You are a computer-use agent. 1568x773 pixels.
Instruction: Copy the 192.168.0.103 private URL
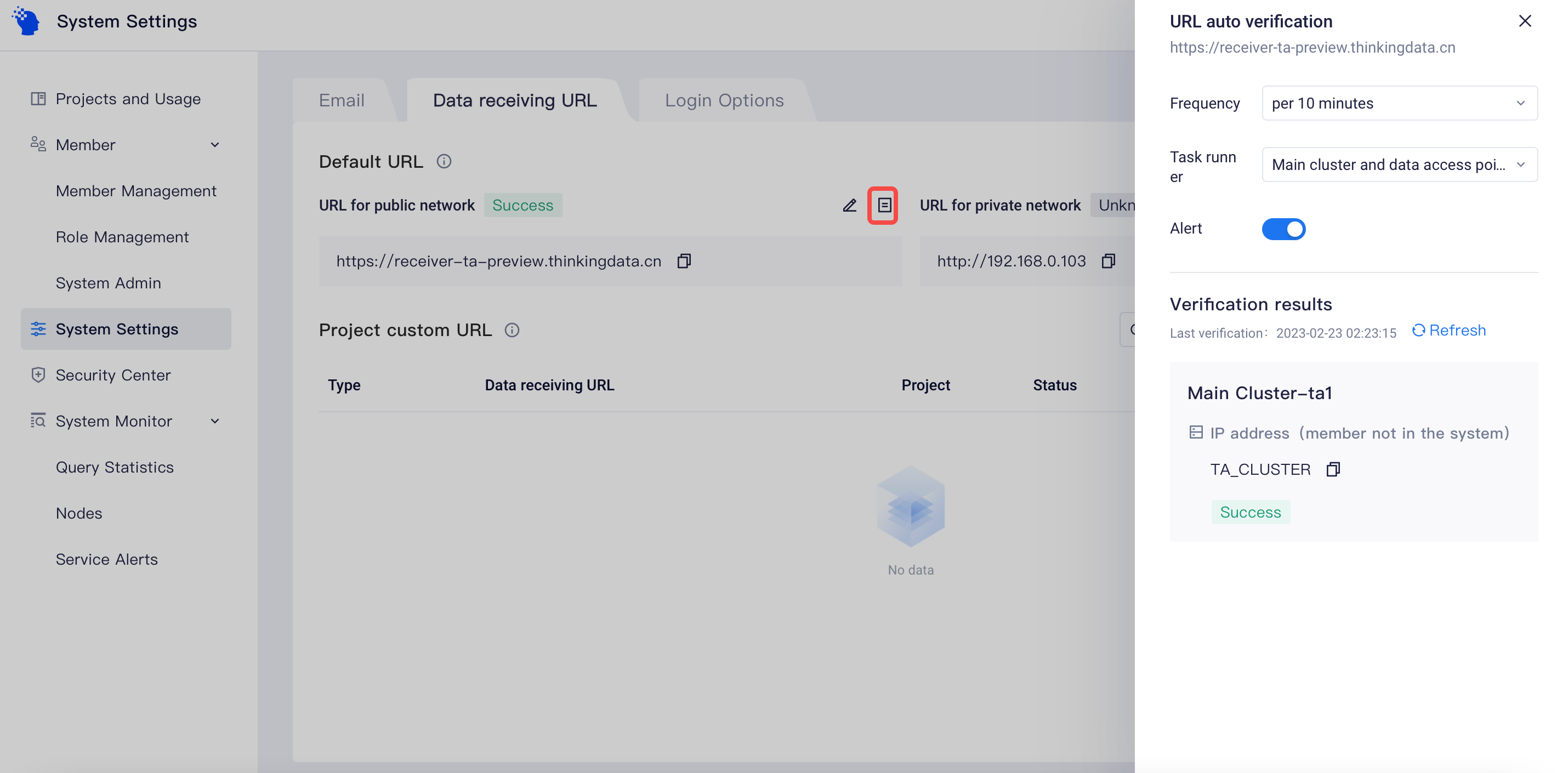pos(1109,261)
